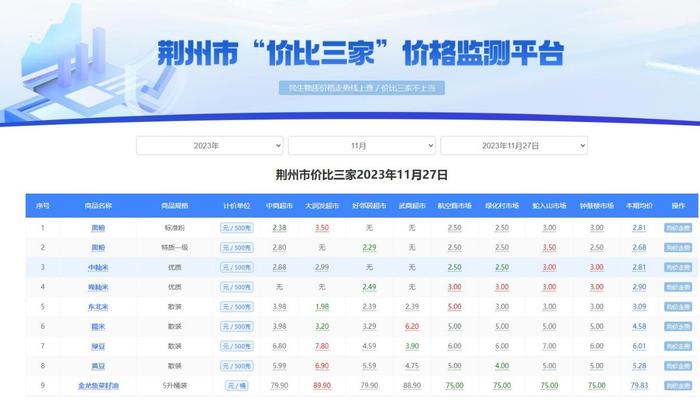Click the banner subtitle text below the title
Viewport: 700px width, 400px height.
tap(360, 88)
